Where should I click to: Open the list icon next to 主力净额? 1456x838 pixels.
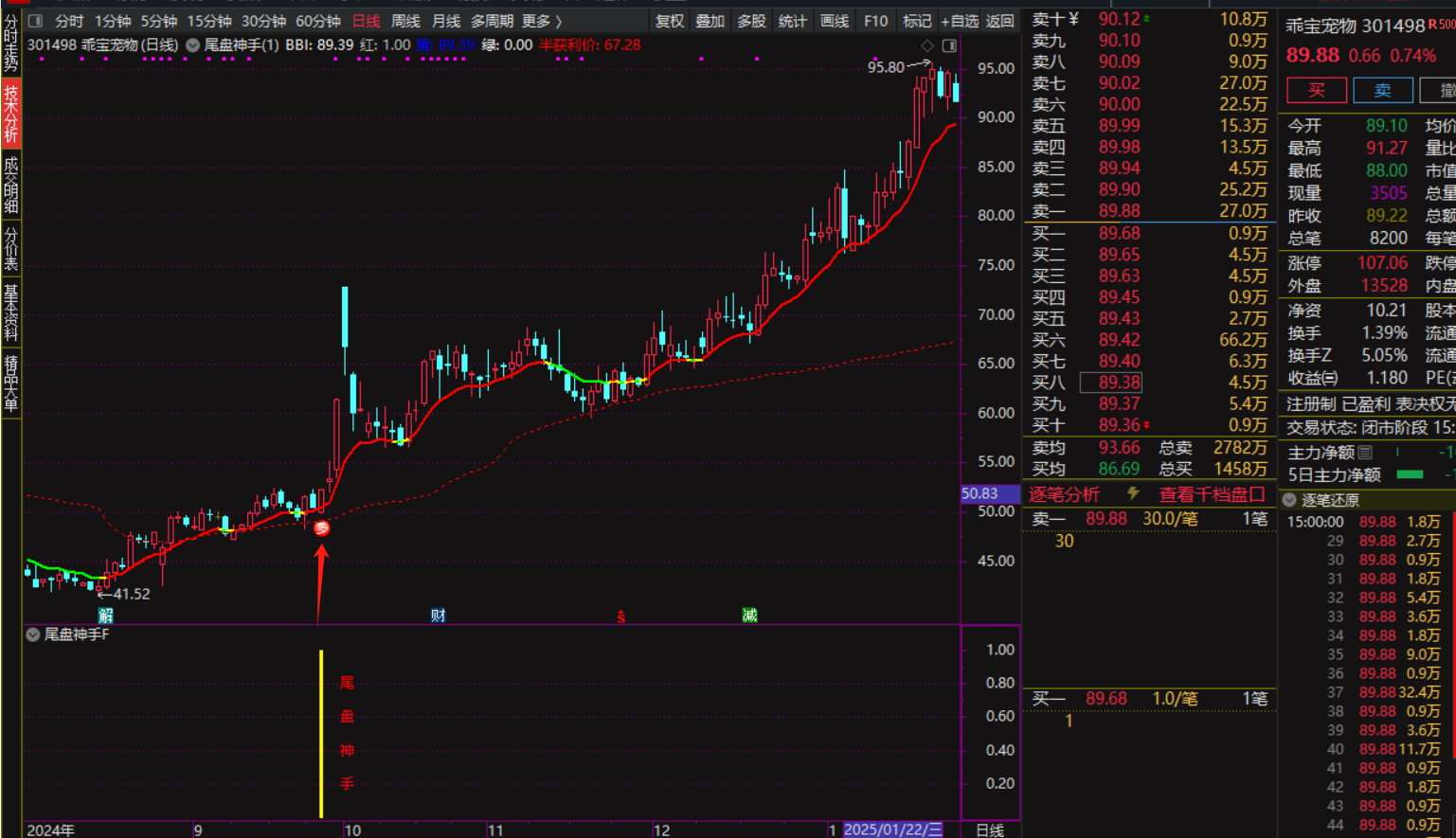click(1365, 453)
